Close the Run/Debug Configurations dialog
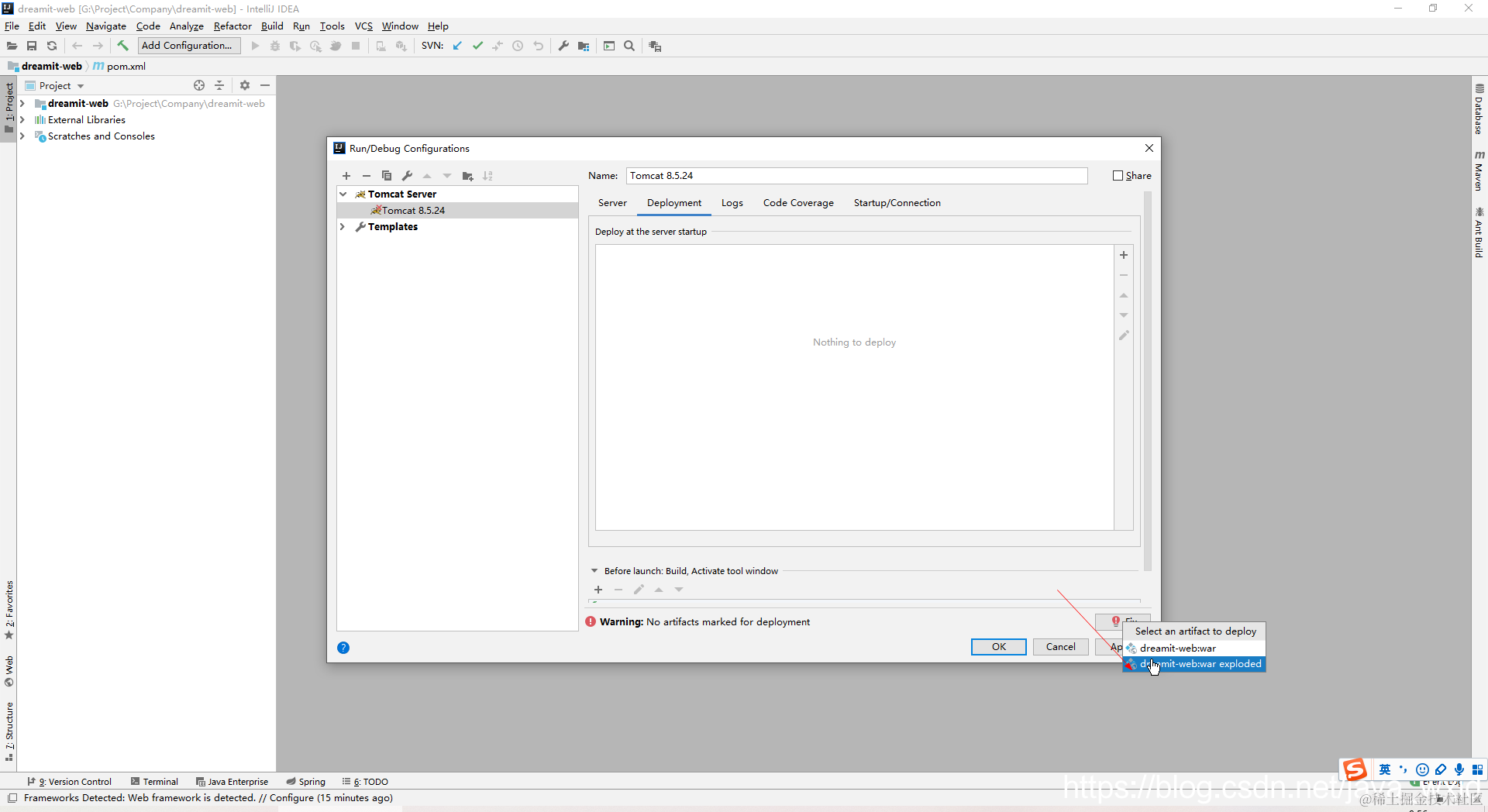This screenshot has height=812, width=1488. tap(1149, 148)
